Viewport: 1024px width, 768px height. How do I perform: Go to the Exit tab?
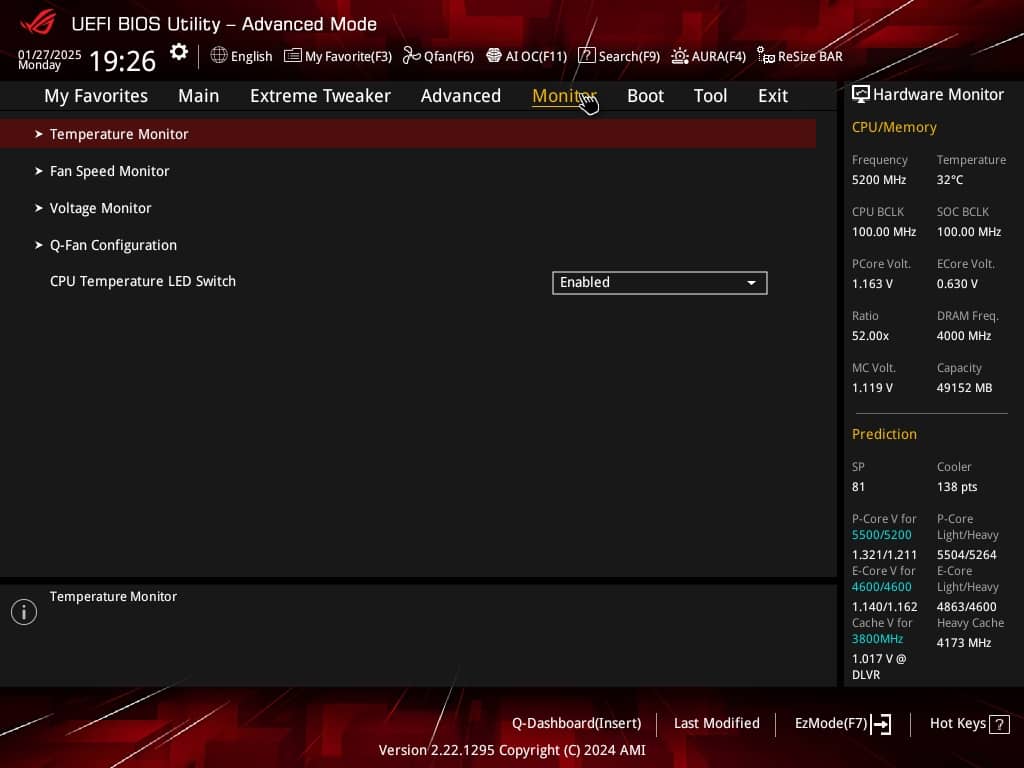[x=773, y=96]
